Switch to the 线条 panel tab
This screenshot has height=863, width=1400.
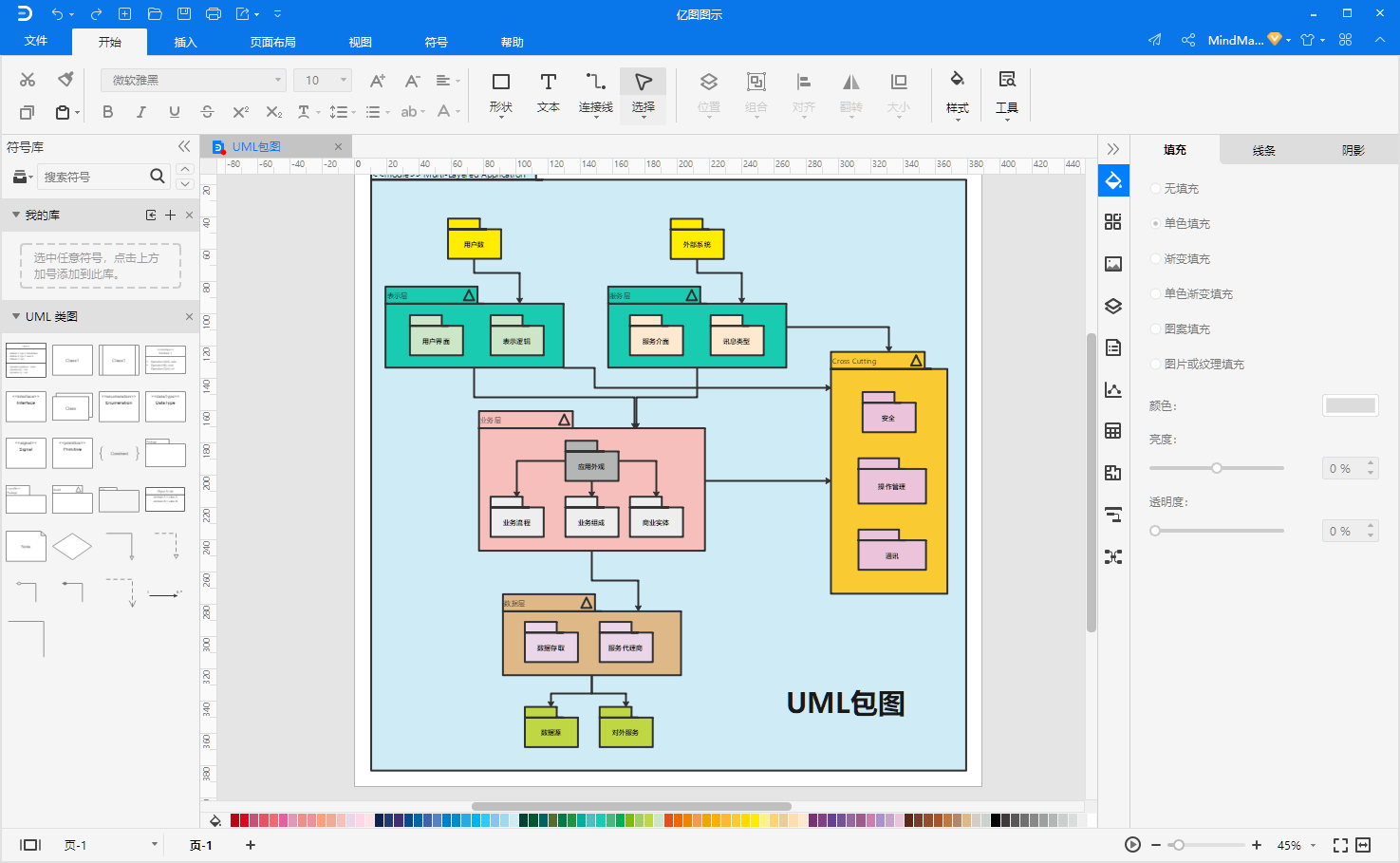tap(1263, 150)
